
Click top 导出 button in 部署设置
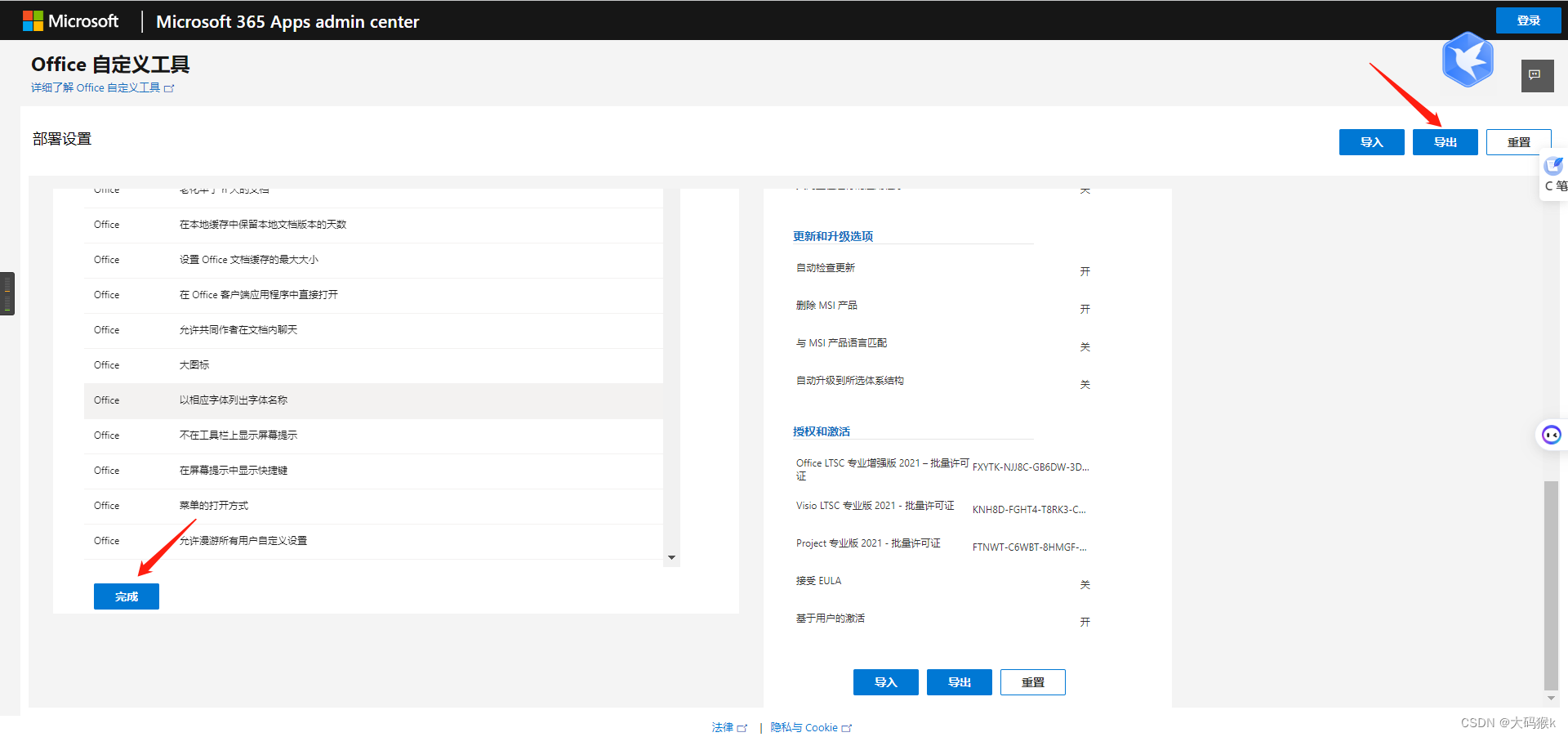click(x=1445, y=142)
